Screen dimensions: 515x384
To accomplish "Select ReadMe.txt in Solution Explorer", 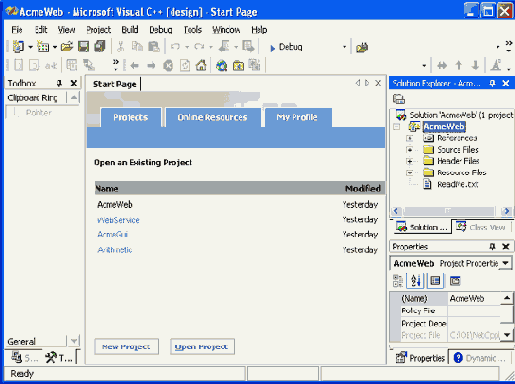I will point(457,184).
